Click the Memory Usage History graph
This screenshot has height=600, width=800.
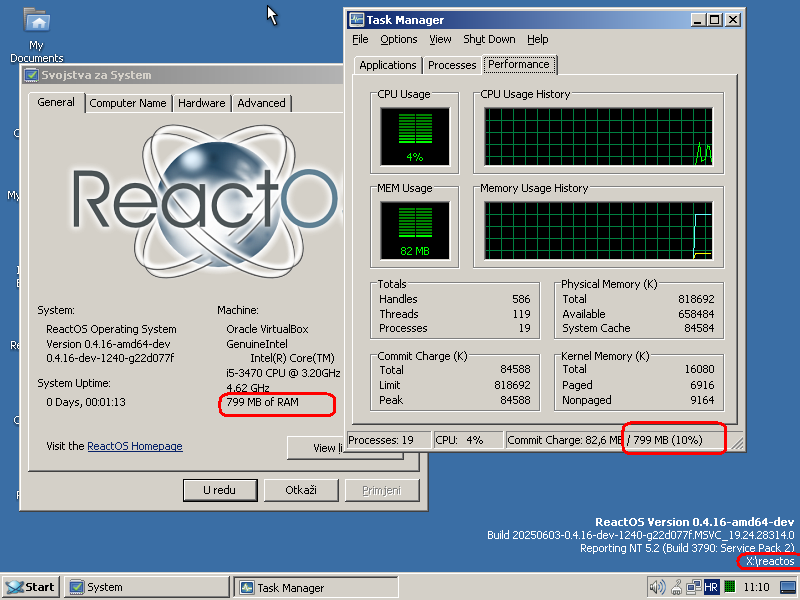point(598,230)
